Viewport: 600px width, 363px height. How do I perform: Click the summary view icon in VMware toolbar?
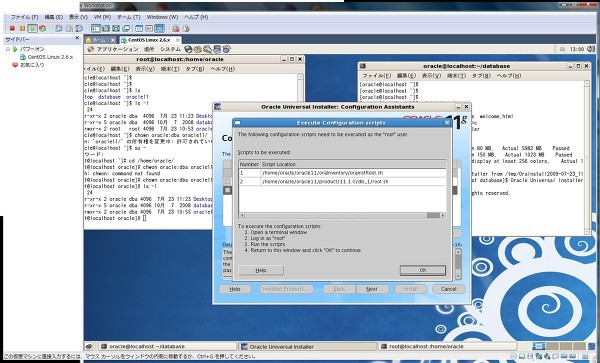pyautogui.click(x=139, y=28)
